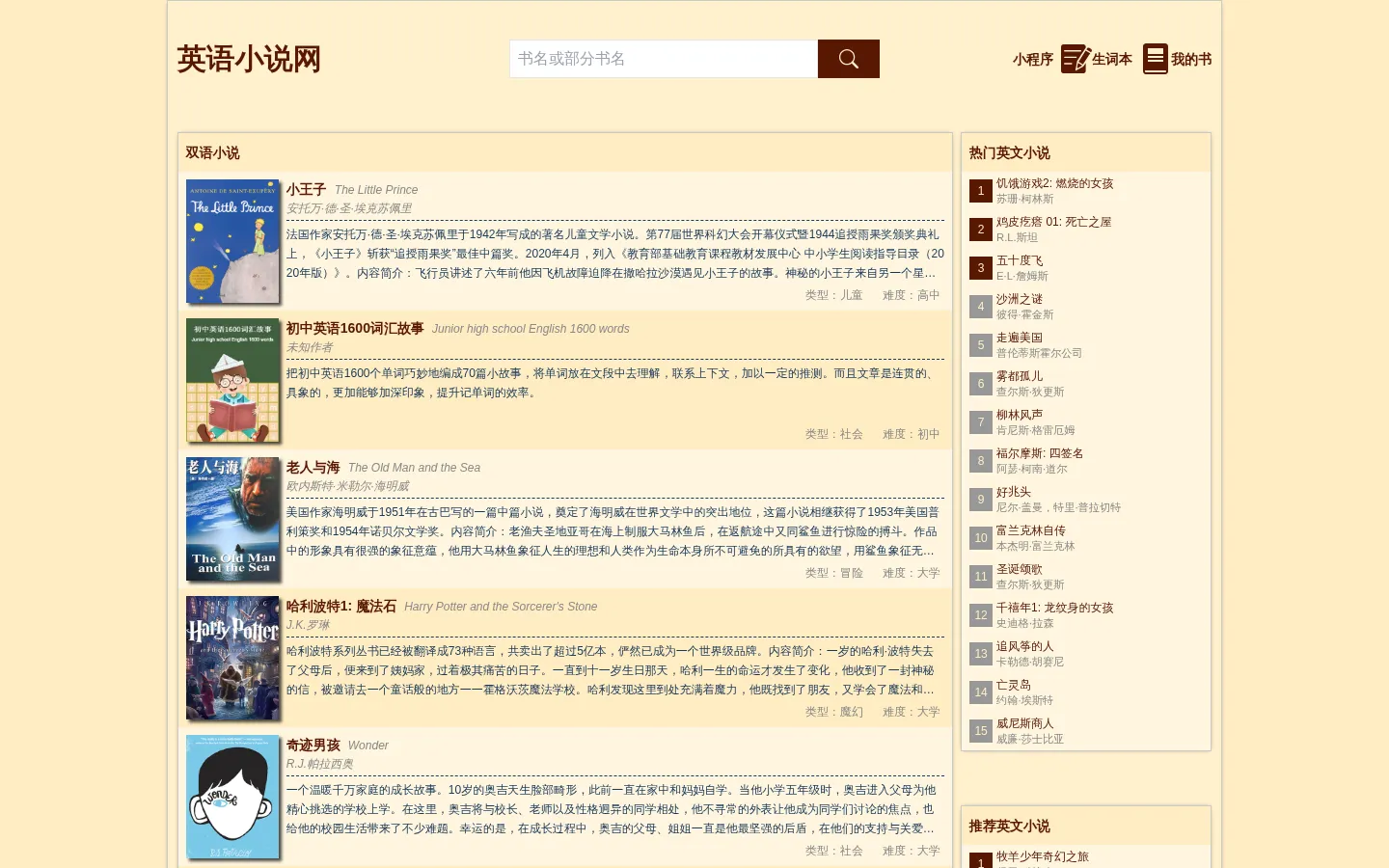Viewport: 1389px width, 868px height.
Task: Click the 推荐英文小说 section heading
Action: [x=1009, y=826]
